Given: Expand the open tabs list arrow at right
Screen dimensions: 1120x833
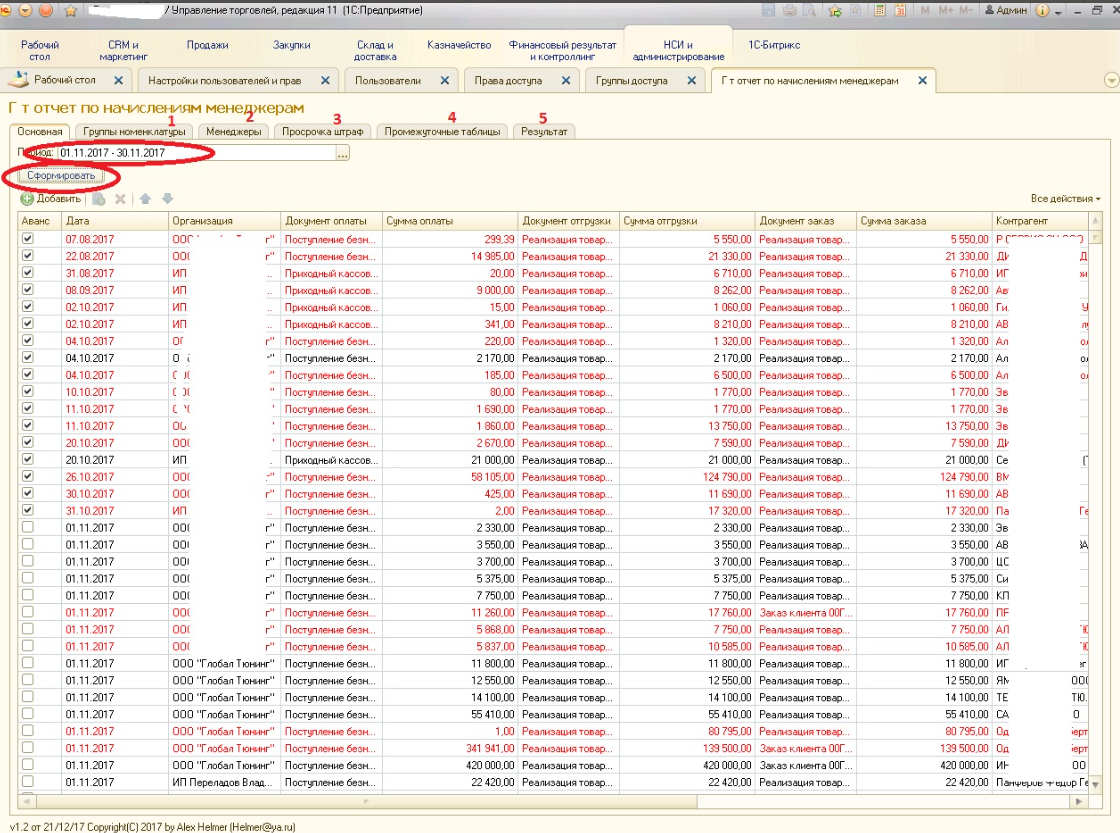Looking at the screenshot, I should [x=1111, y=80].
